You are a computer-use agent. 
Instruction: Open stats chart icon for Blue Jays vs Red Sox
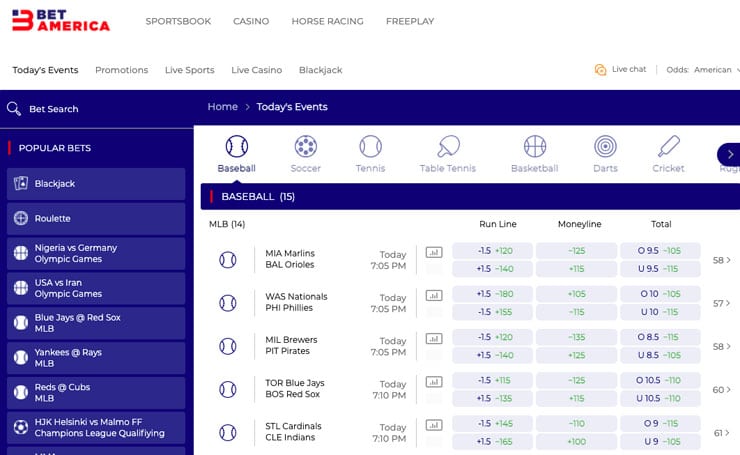(x=434, y=382)
